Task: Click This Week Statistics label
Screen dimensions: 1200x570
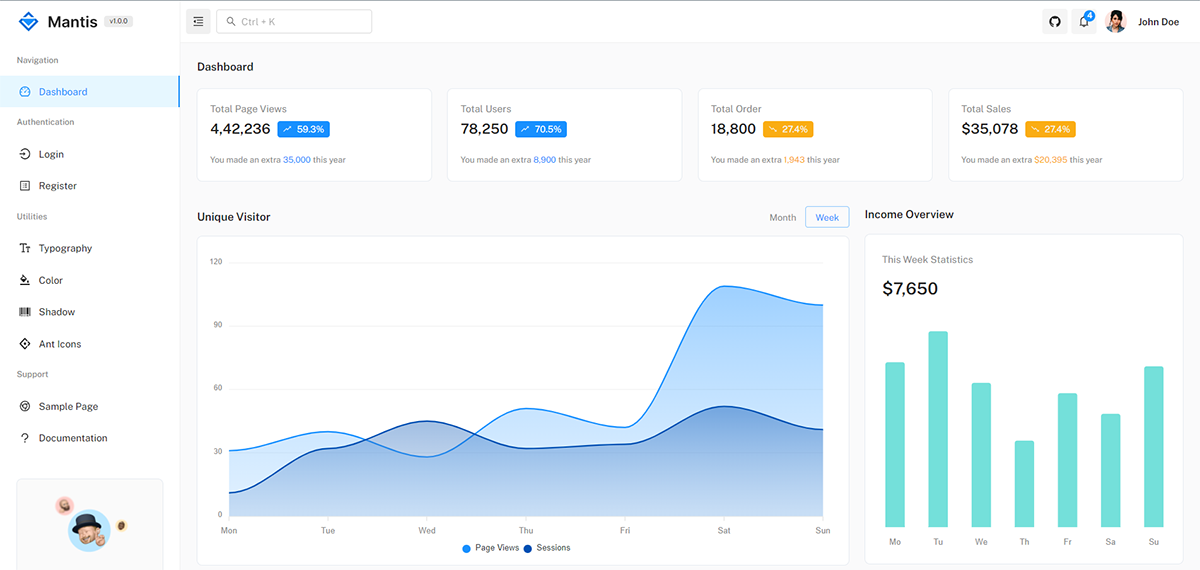Action: 927,260
